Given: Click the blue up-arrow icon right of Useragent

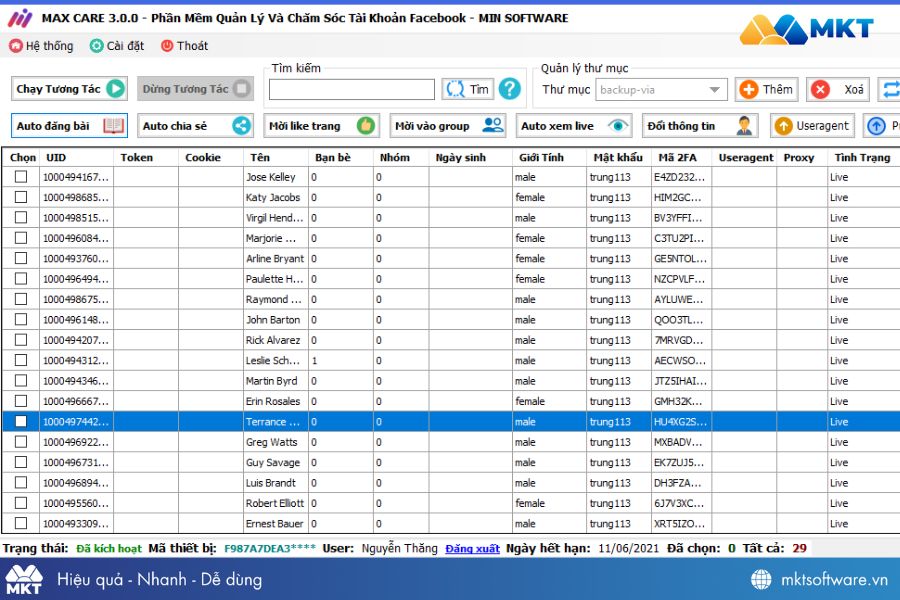Looking at the screenshot, I should tap(876, 126).
